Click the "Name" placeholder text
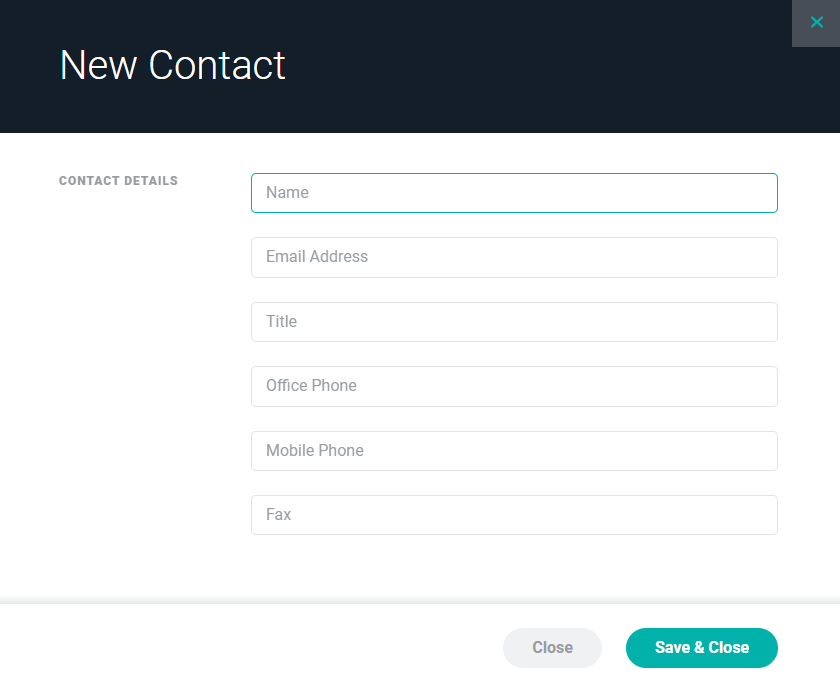This screenshot has height=687, width=840. [287, 193]
